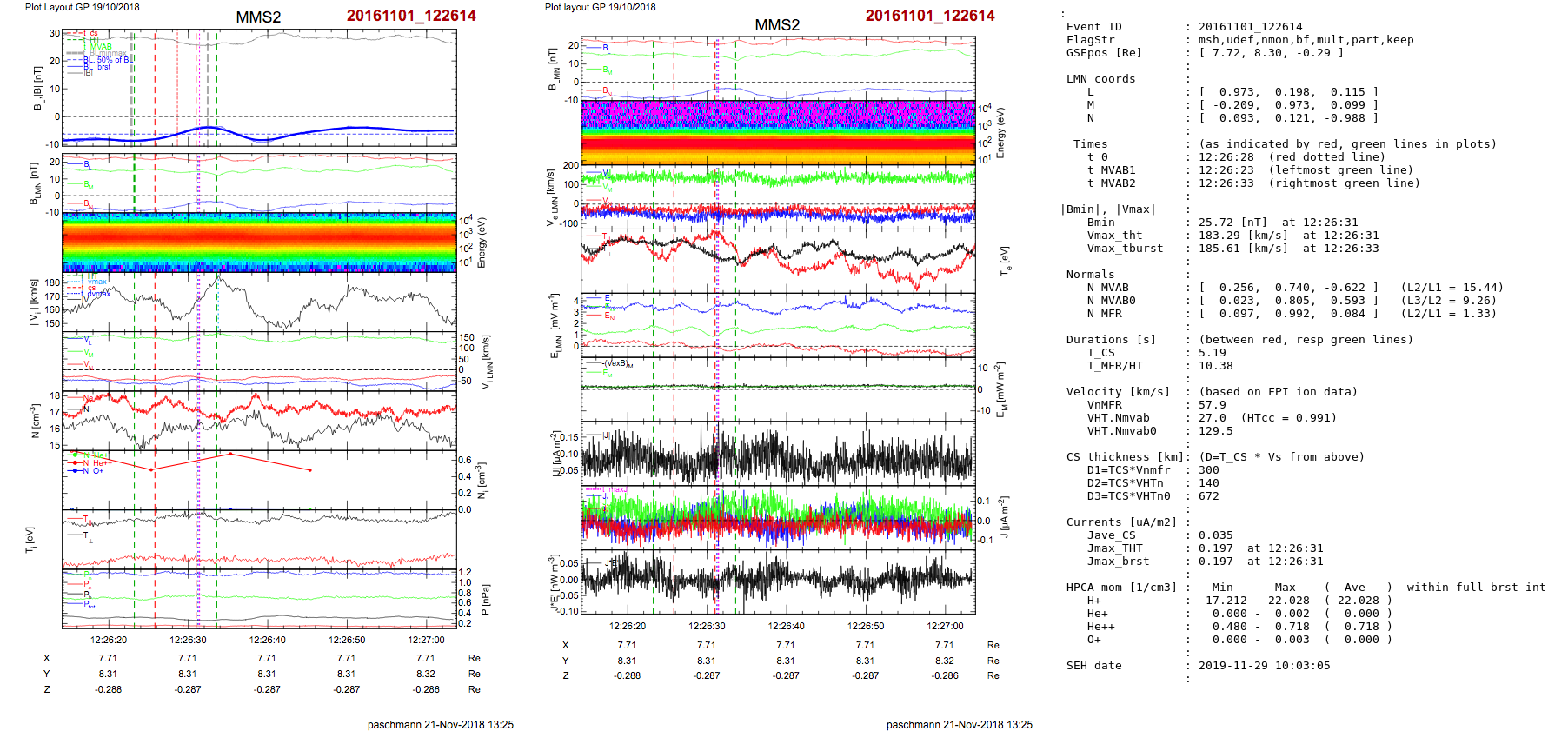Click the electron energy spectrogram in right plot
This screenshot has height=731, width=1568.
778,130
